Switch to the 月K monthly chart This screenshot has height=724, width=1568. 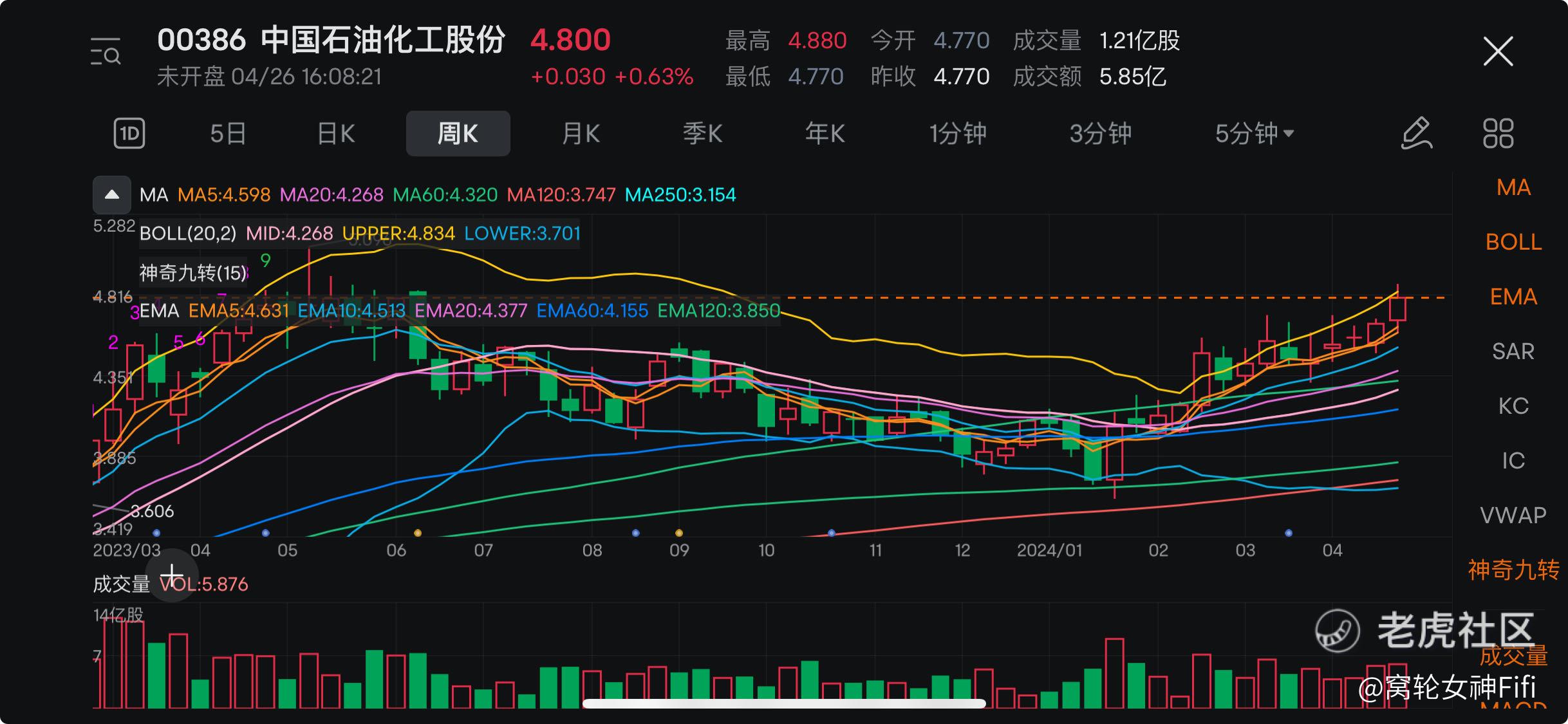(x=581, y=134)
